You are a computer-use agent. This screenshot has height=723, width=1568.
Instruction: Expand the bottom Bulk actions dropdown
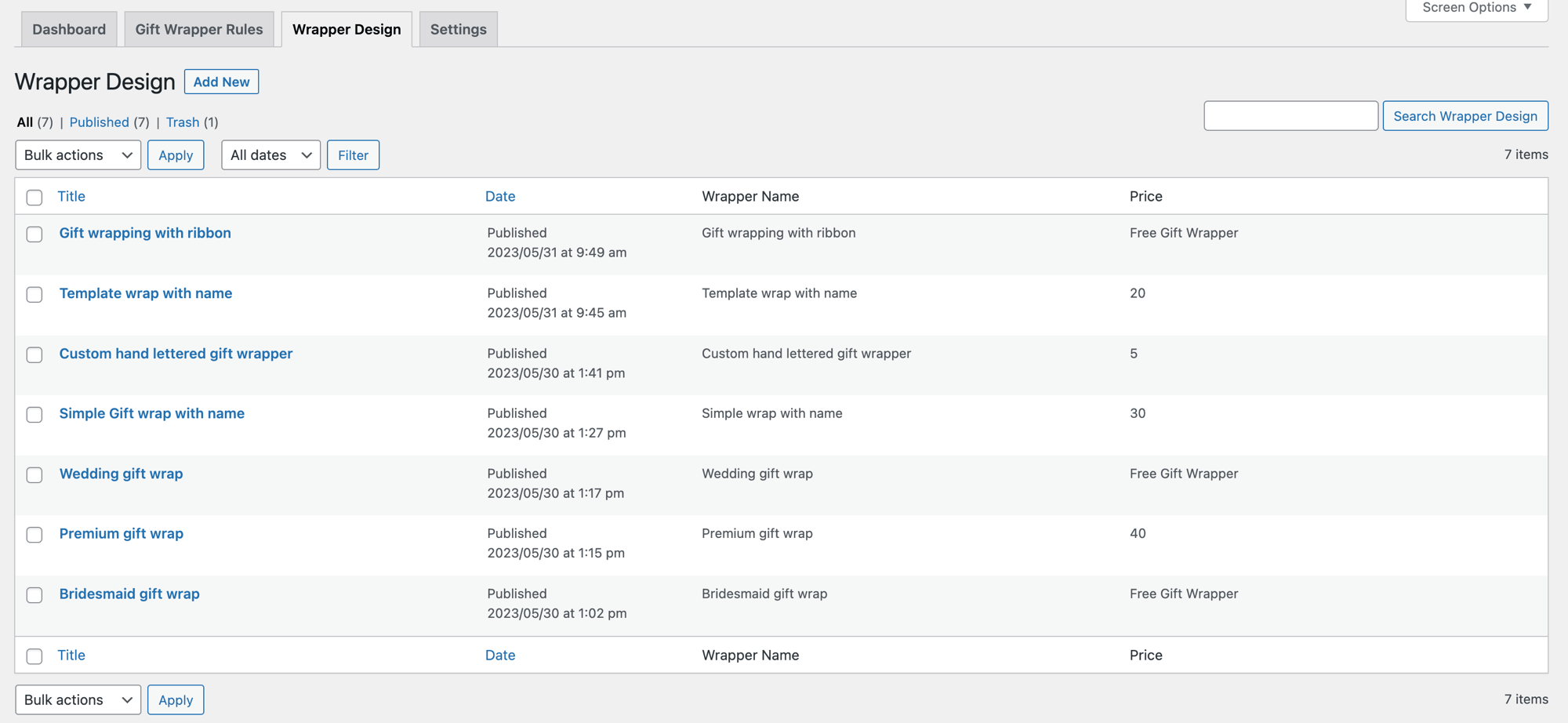point(78,699)
